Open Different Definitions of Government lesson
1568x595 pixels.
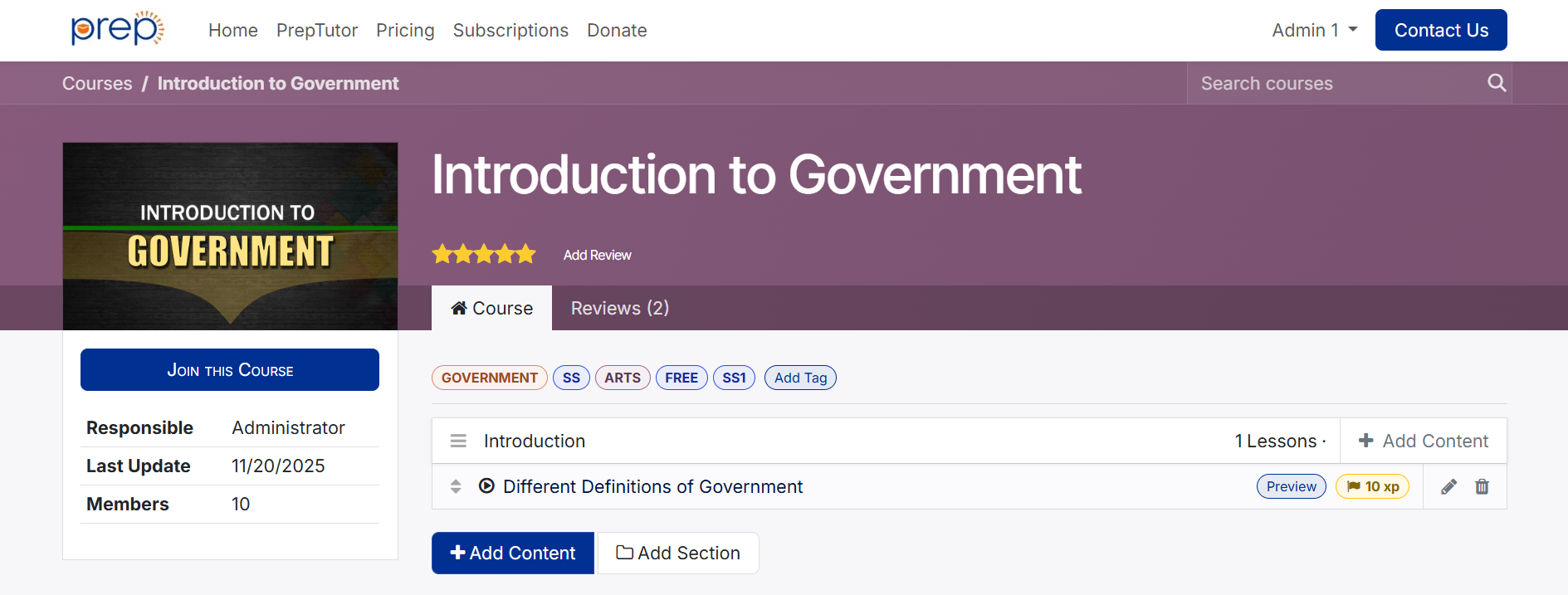pyautogui.click(x=652, y=486)
